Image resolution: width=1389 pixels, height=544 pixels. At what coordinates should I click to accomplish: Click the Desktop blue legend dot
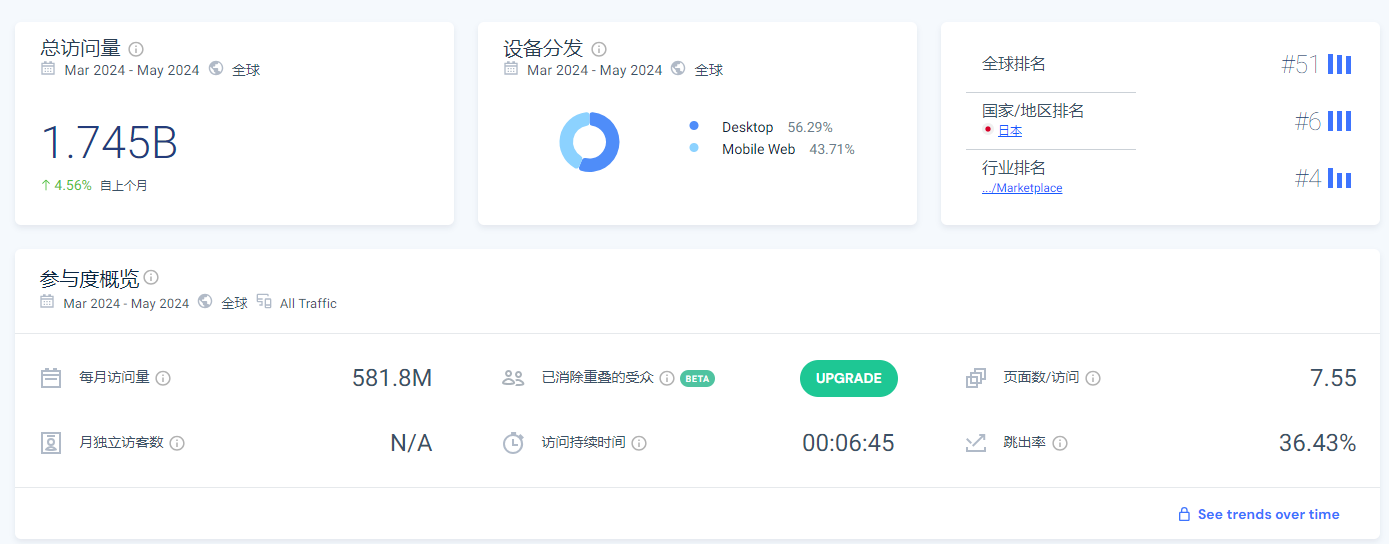tap(694, 126)
